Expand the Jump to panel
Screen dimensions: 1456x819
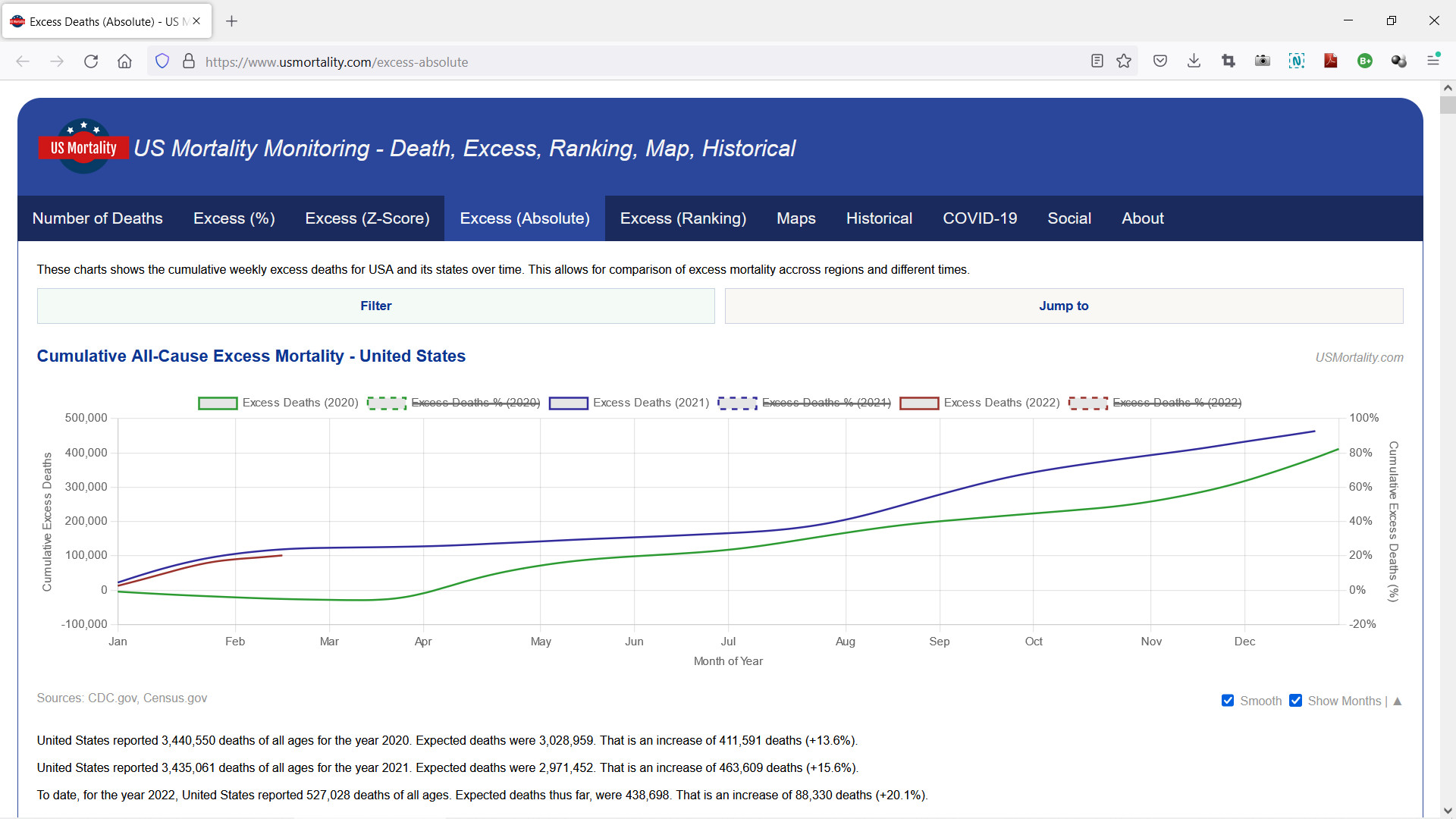coord(1063,306)
